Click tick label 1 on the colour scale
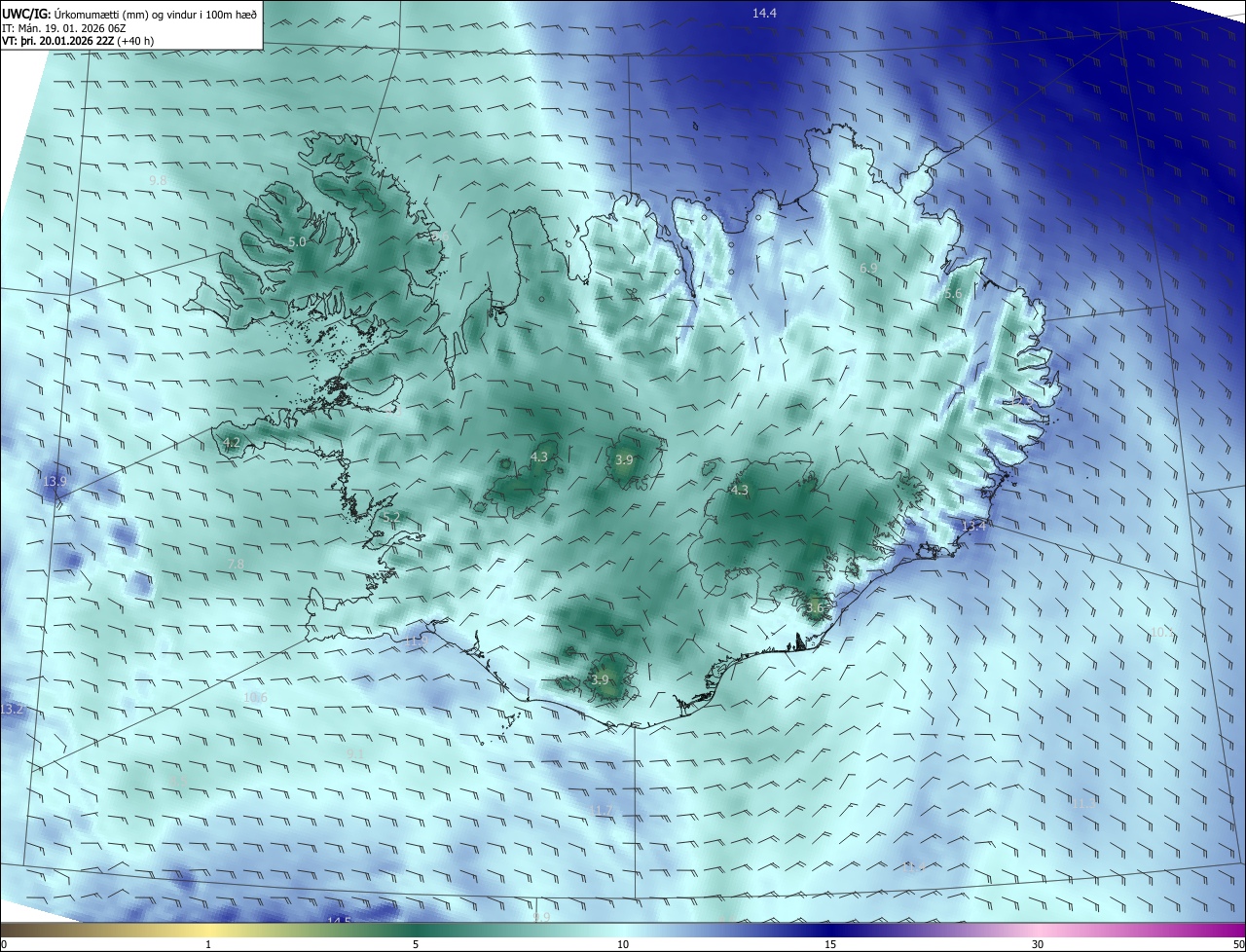Screen dimensions: 1246x952 [x=208, y=944]
